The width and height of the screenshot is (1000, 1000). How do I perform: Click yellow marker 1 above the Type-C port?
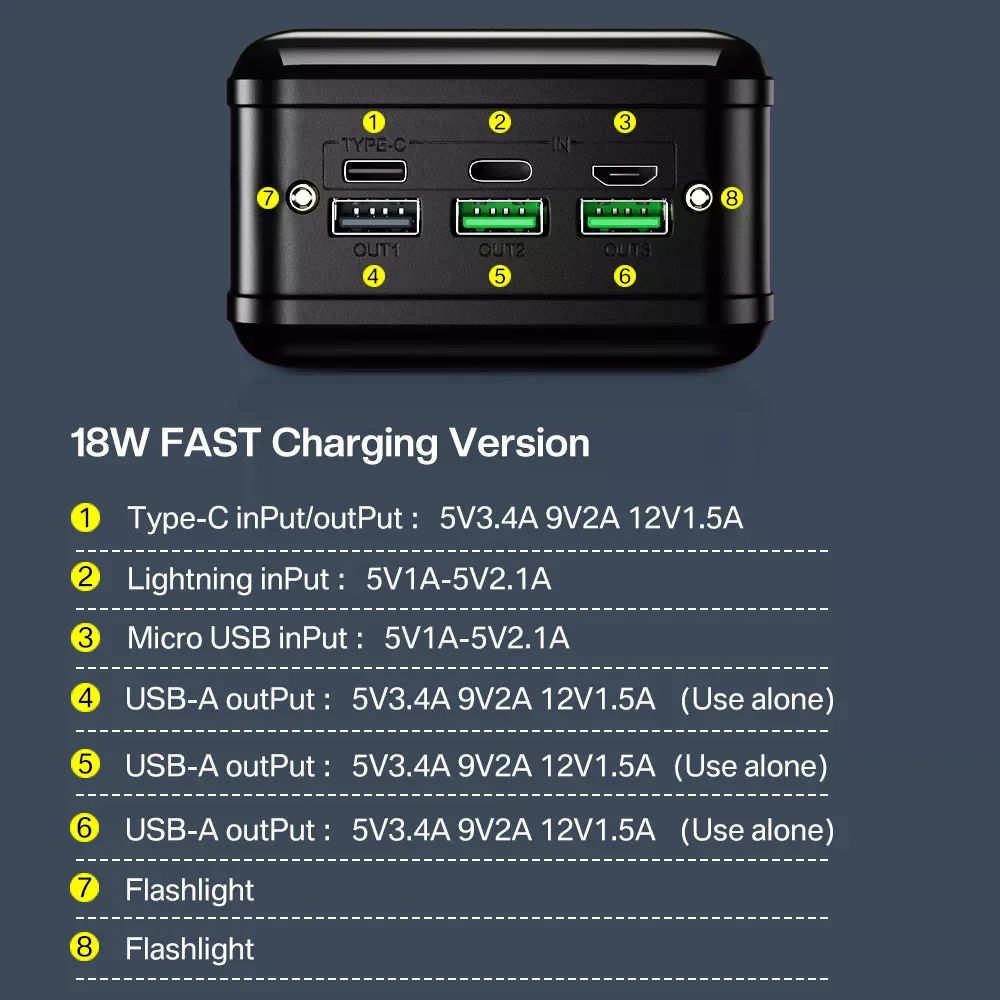(374, 122)
